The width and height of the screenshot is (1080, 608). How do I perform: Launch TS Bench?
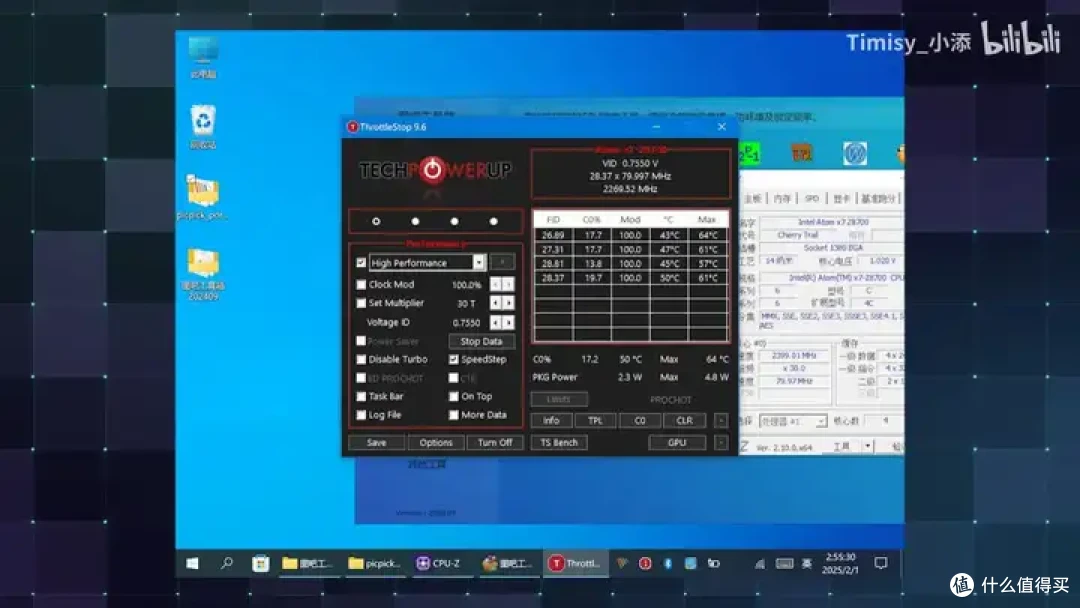point(559,443)
